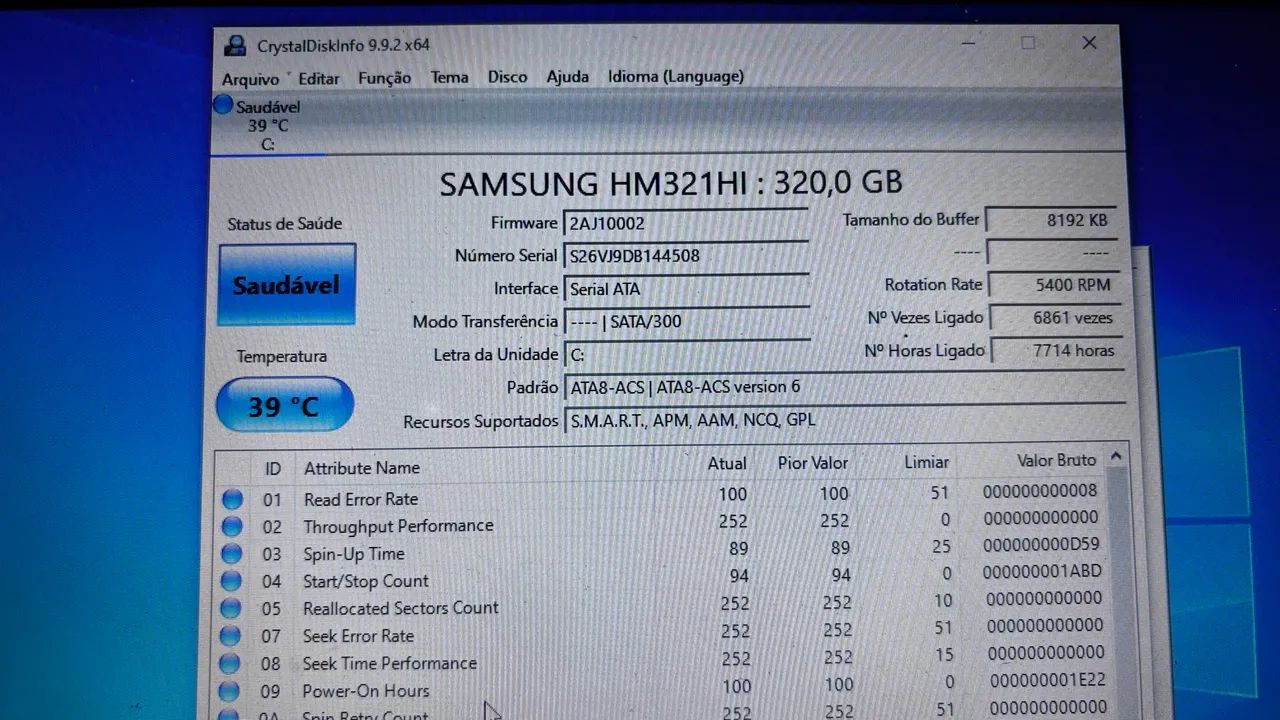1280x720 pixels.
Task: Click the serial number field S26VJ9DB144508
Action: 686,256
